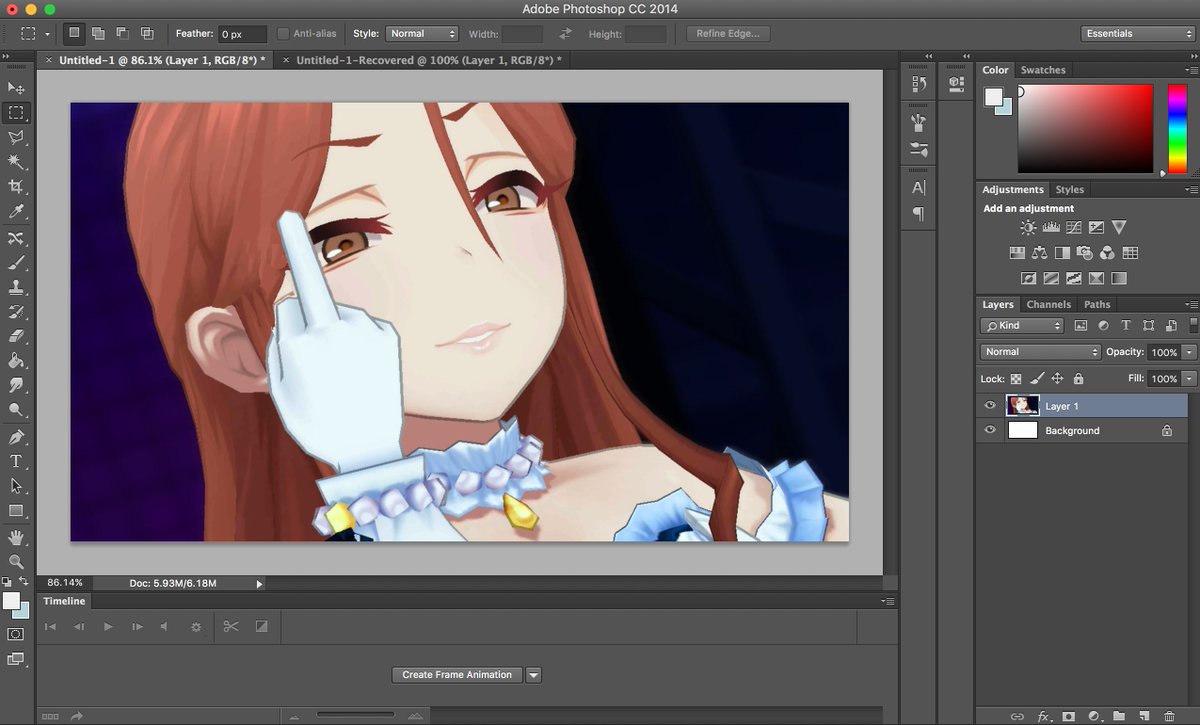
Task: Add a Brightness/Contrast adjustment
Action: tap(1028, 228)
